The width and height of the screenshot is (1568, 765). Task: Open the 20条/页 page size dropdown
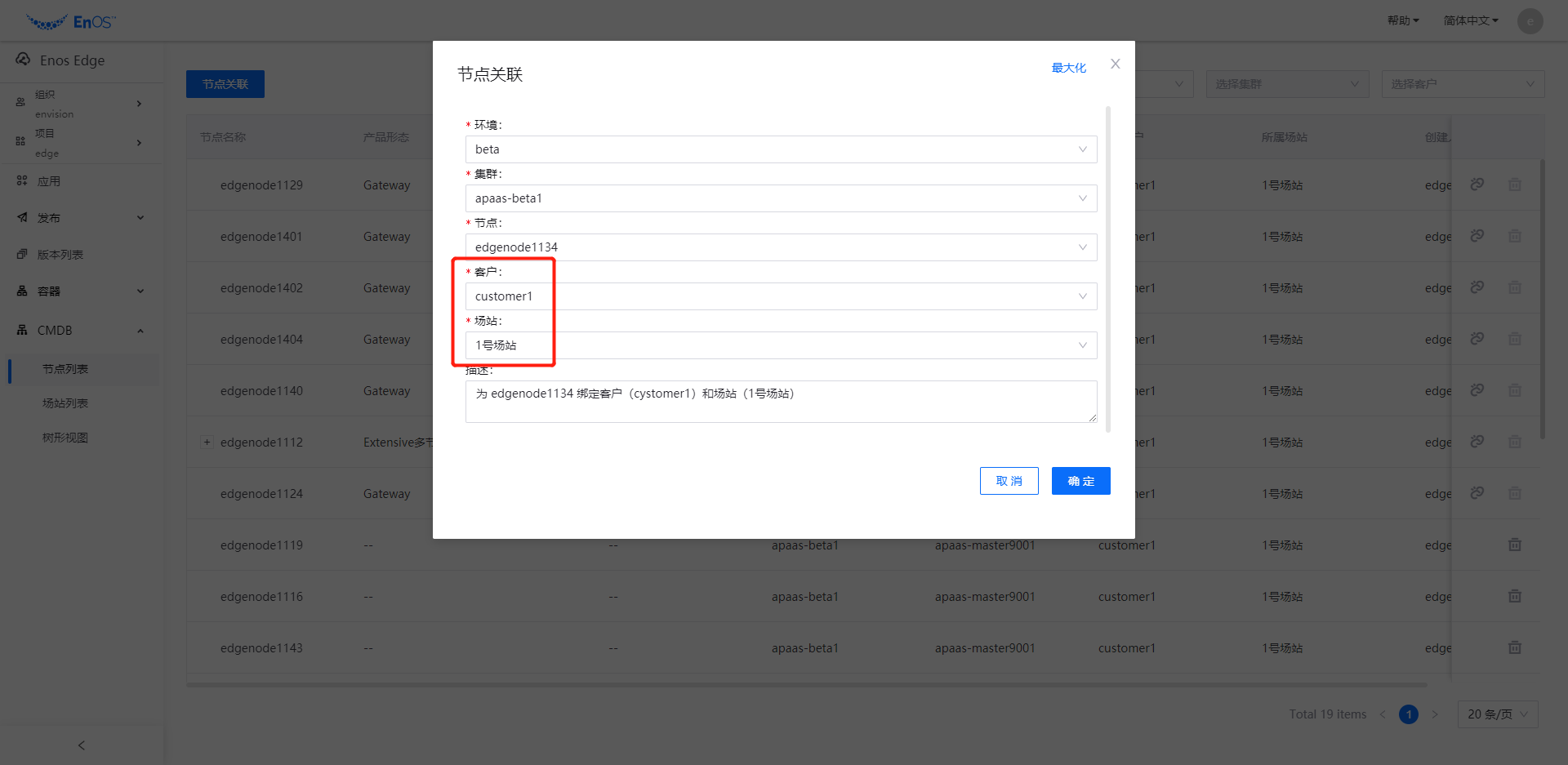[1497, 714]
